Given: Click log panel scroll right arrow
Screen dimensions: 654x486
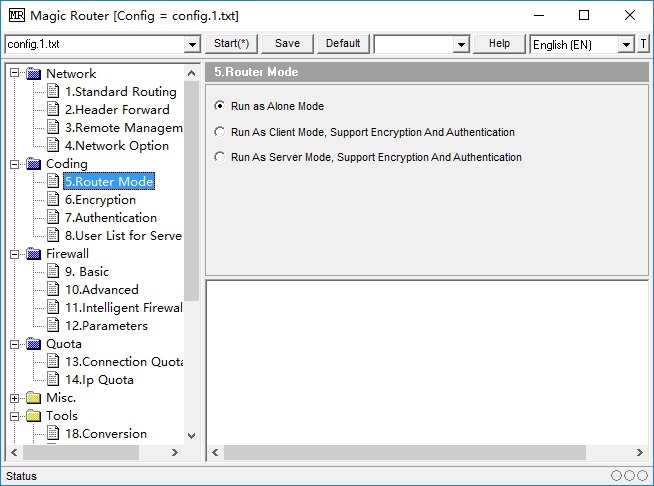Looking at the screenshot, I should (639, 452).
